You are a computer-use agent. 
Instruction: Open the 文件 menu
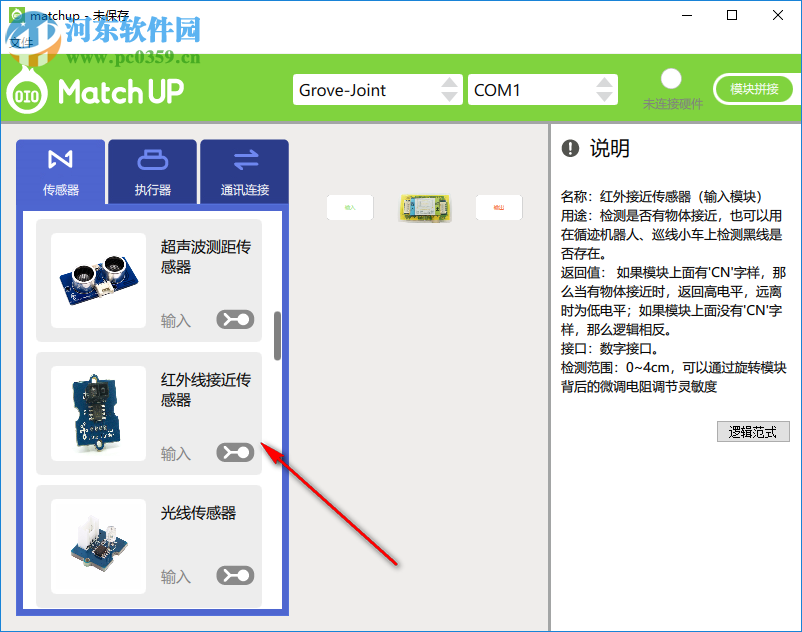[x=18, y=42]
